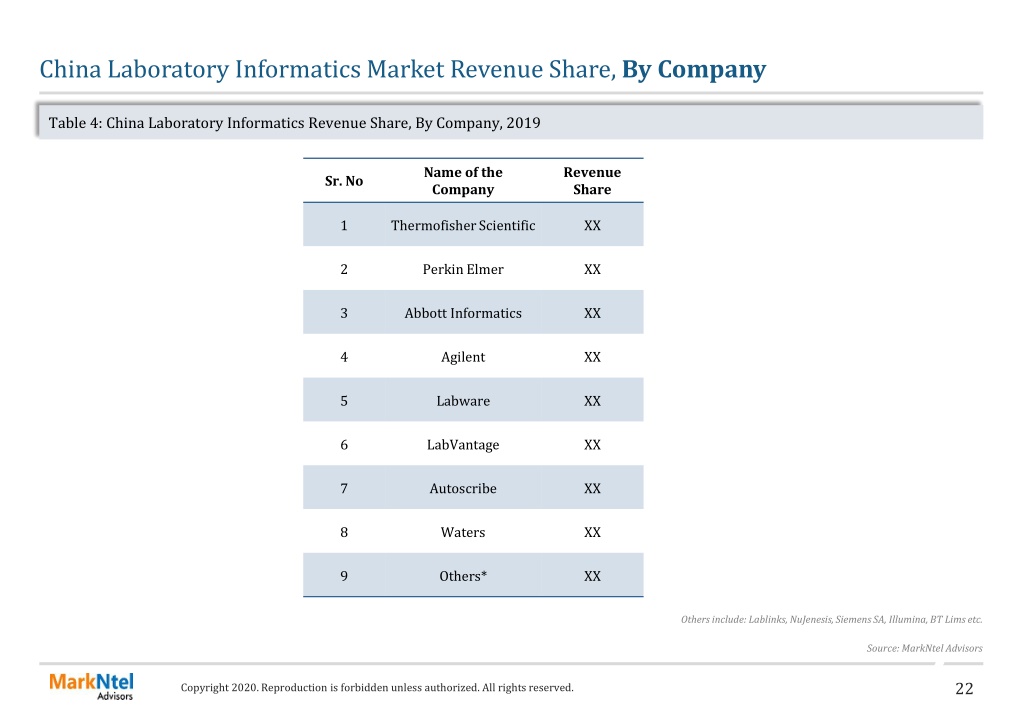1023x708 pixels.
Task: Select the 'Agilent' cell
Action: click(x=463, y=357)
